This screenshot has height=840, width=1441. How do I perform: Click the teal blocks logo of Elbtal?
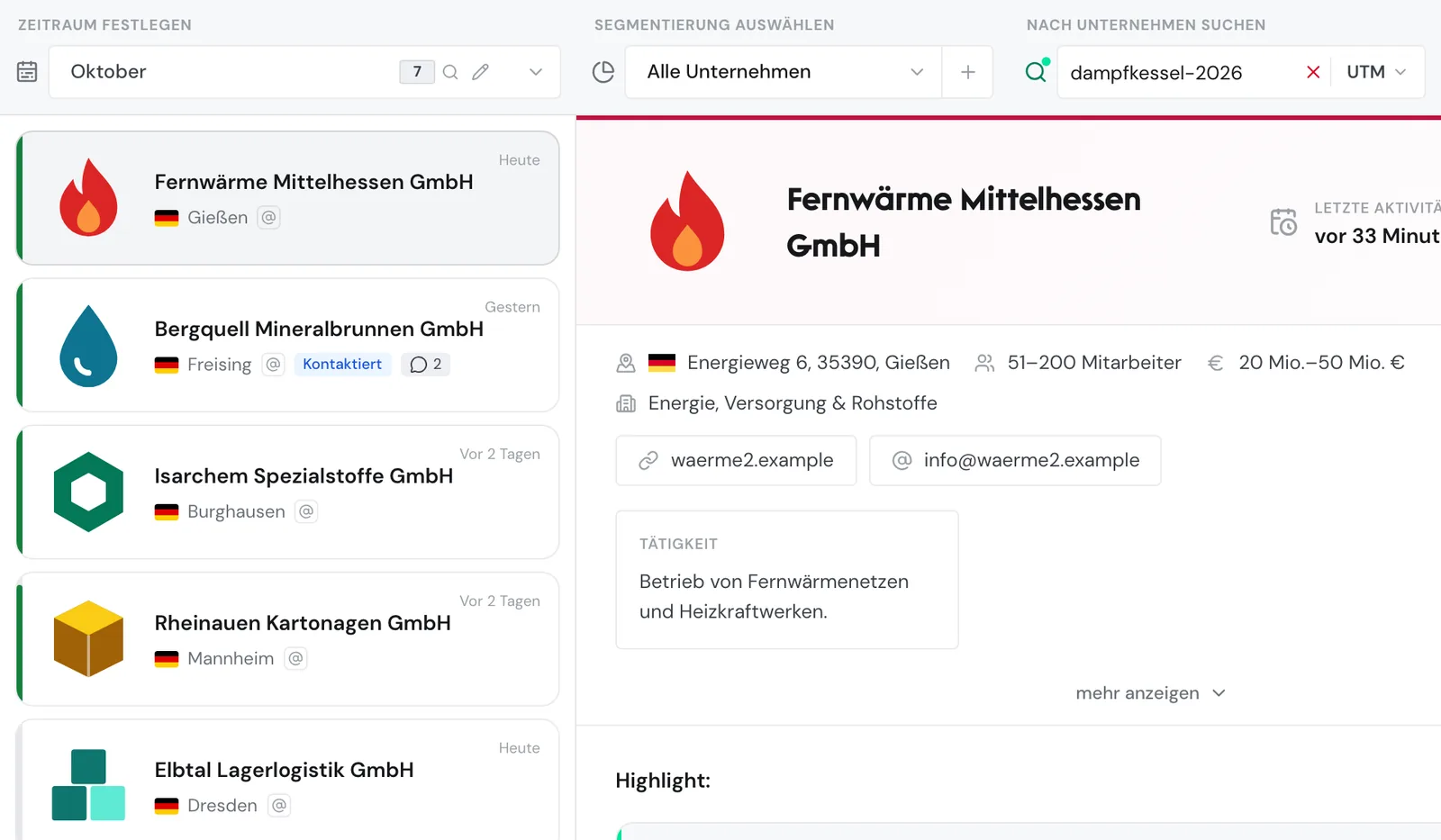point(88,784)
